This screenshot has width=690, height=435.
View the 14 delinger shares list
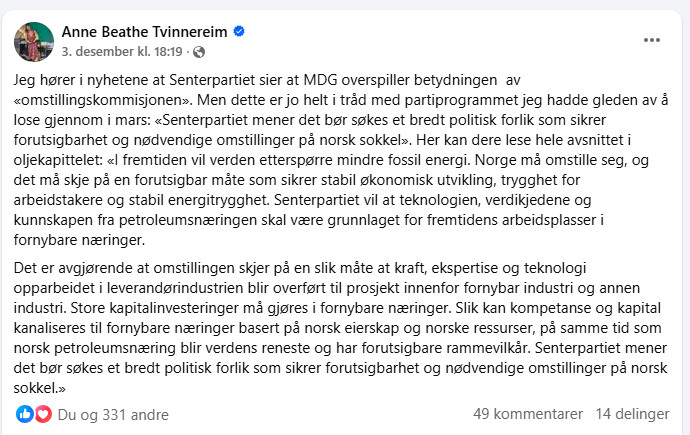pos(632,414)
